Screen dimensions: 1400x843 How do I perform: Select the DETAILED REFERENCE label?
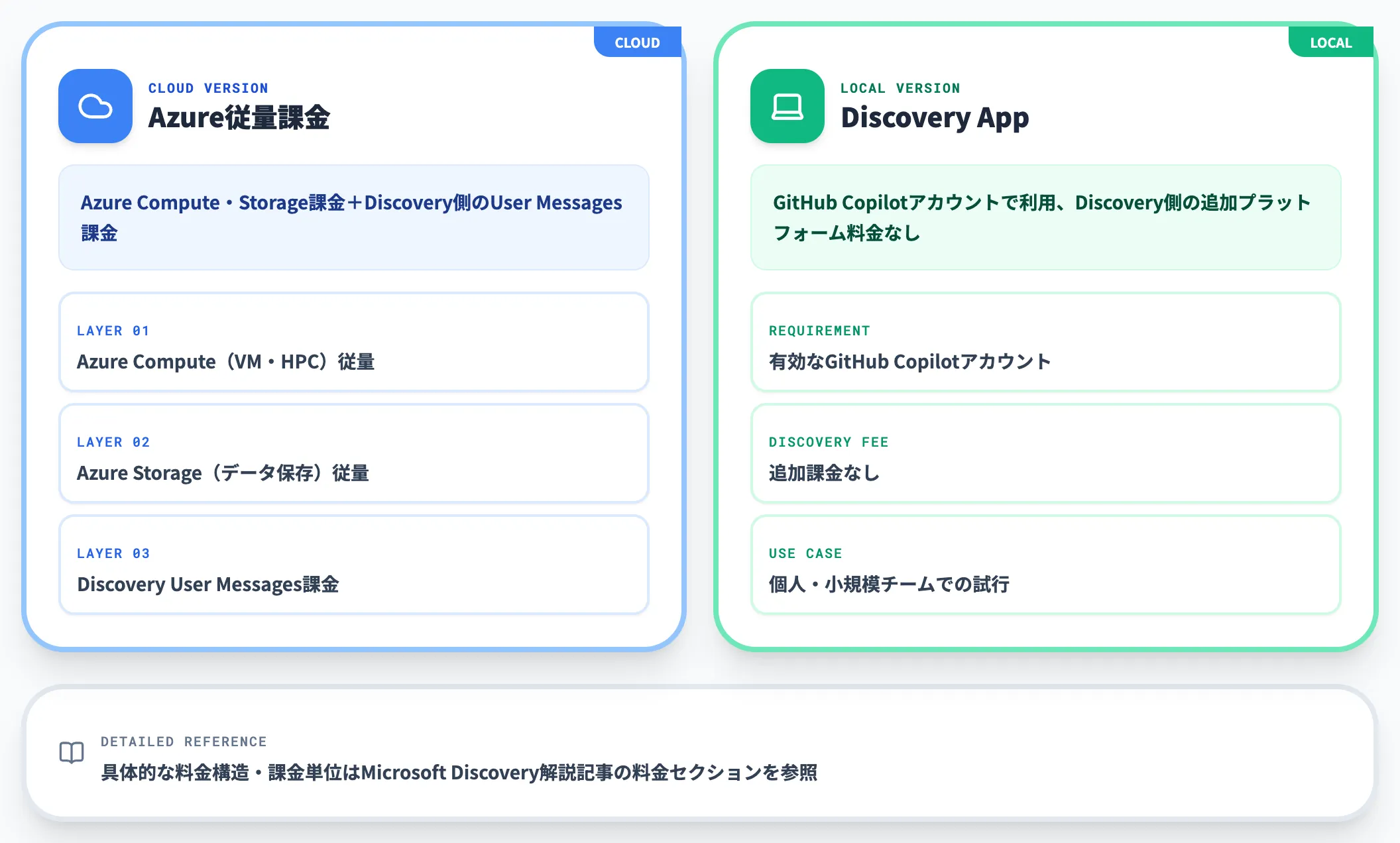(184, 742)
